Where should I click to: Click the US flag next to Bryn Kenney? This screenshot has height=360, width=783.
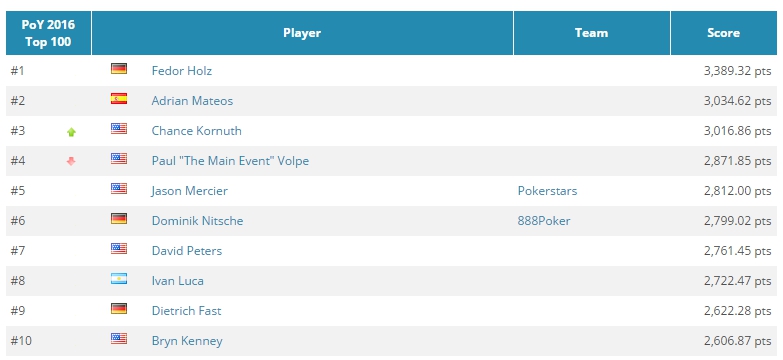pyautogui.click(x=119, y=339)
